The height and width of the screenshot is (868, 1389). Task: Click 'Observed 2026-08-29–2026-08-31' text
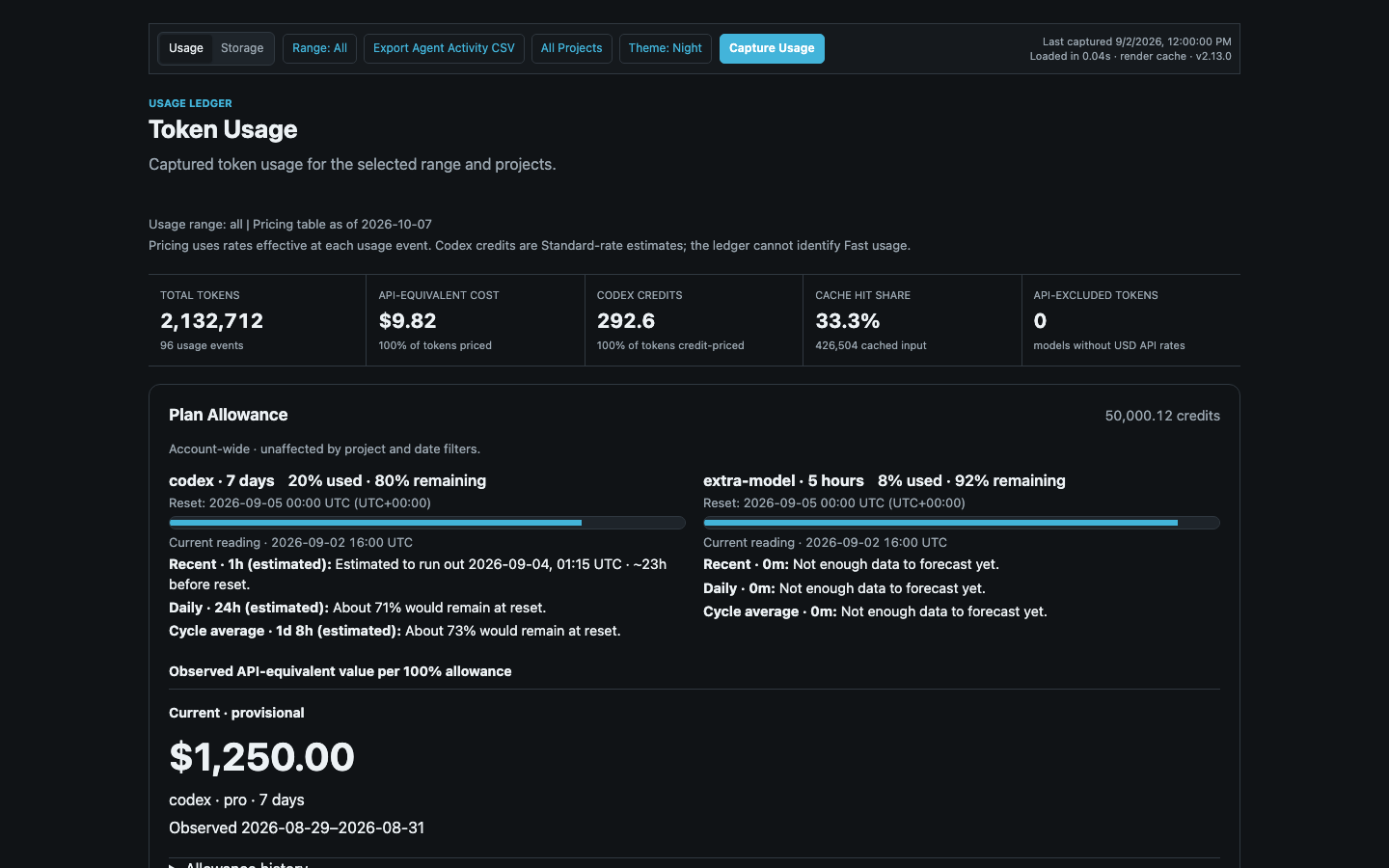click(x=296, y=827)
